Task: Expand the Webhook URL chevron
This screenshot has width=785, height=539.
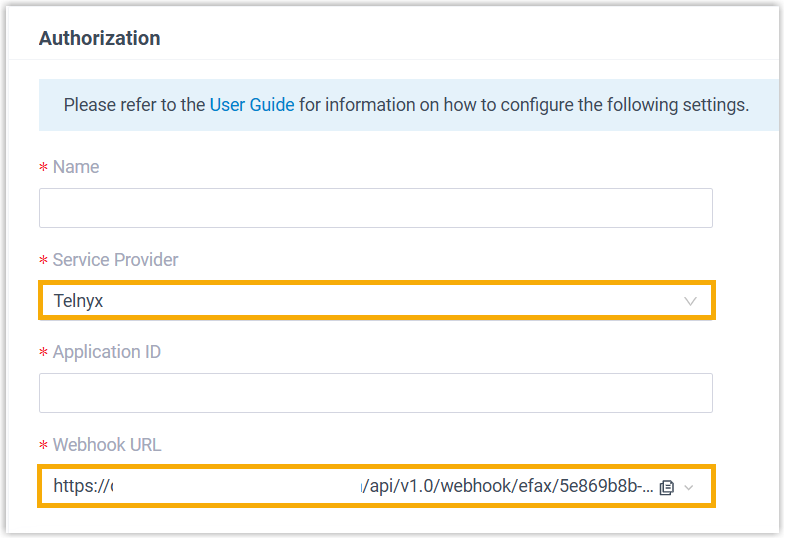Action: tap(688, 487)
